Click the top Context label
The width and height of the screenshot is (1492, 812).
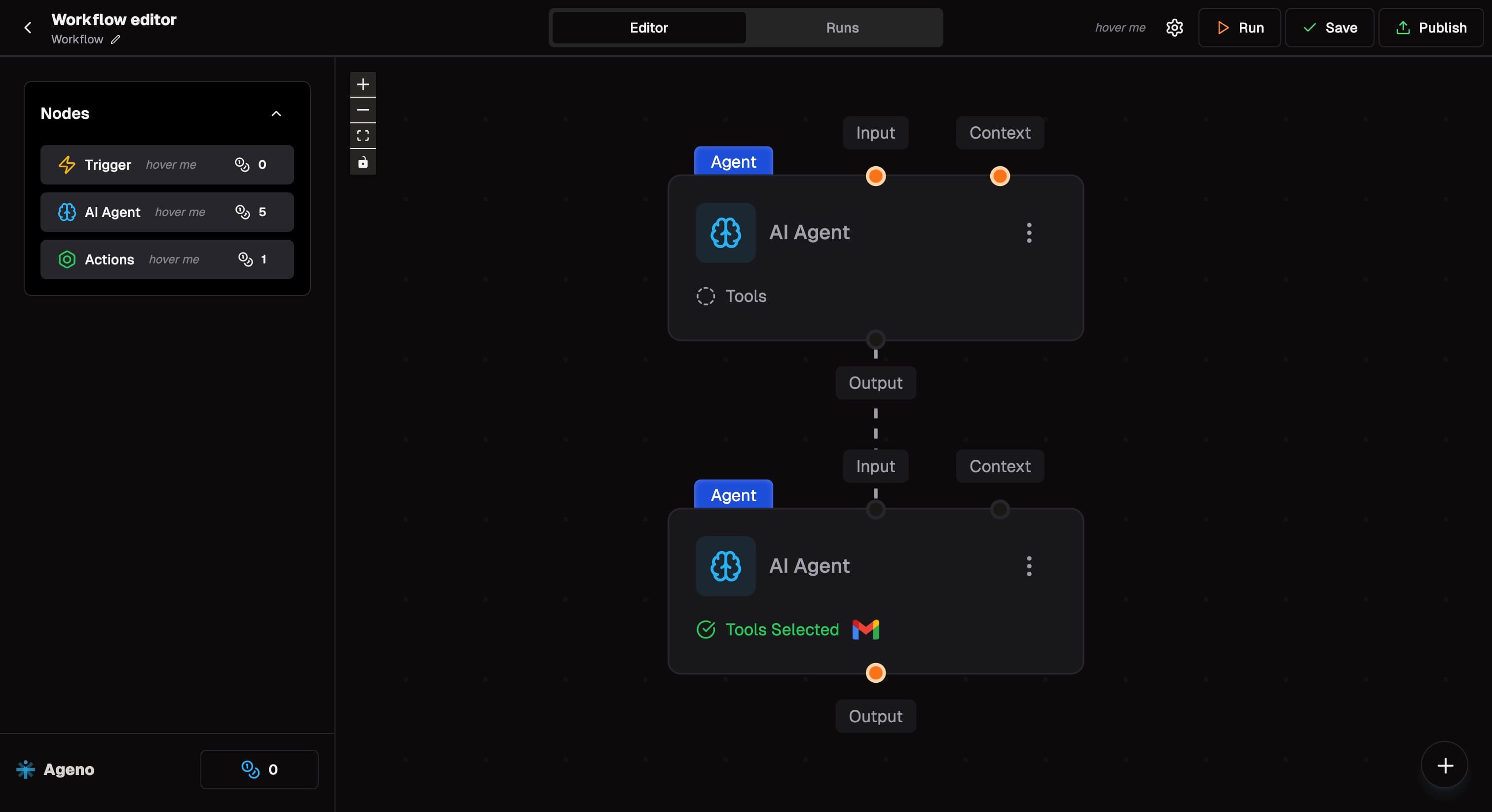1000,133
